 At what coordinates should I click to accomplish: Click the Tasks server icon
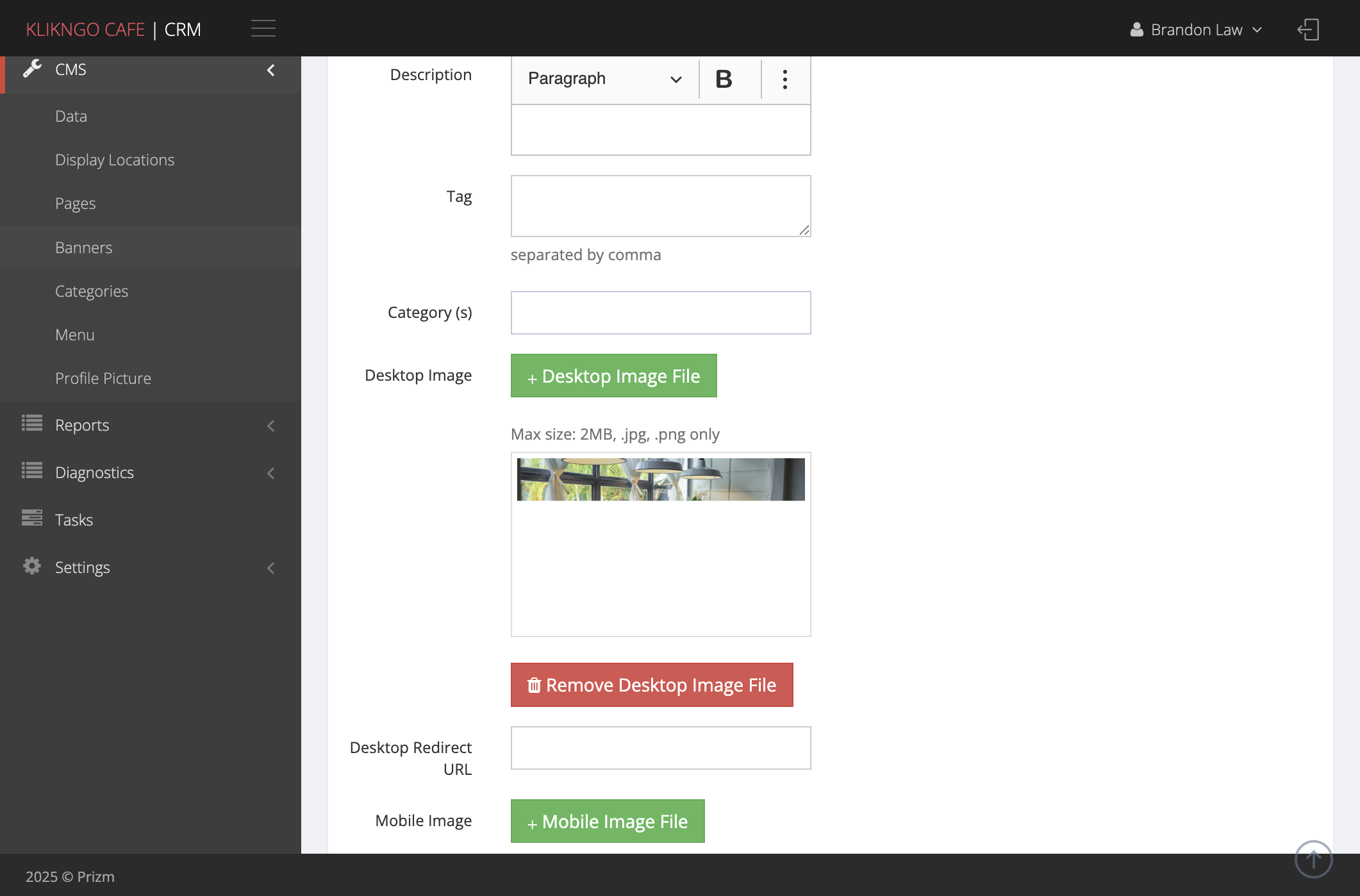[32, 518]
